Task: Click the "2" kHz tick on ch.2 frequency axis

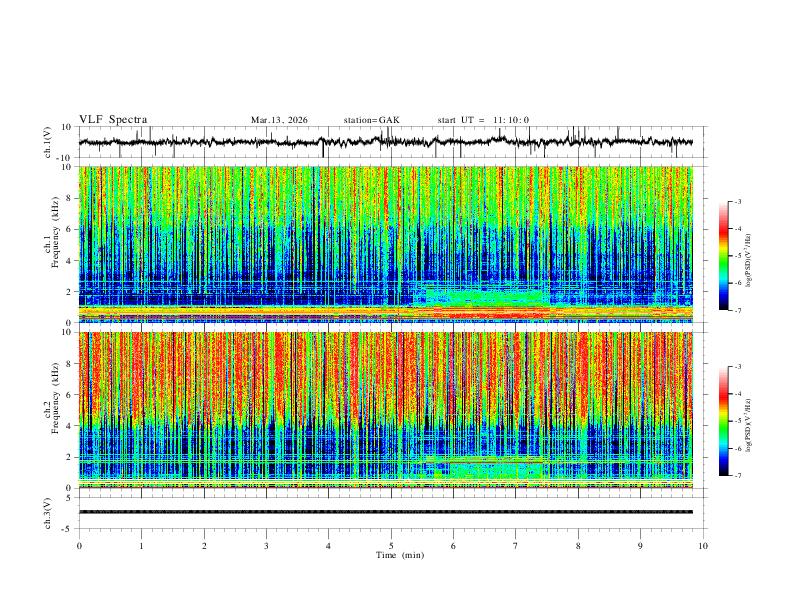Action: pyautogui.click(x=69, y=457)
